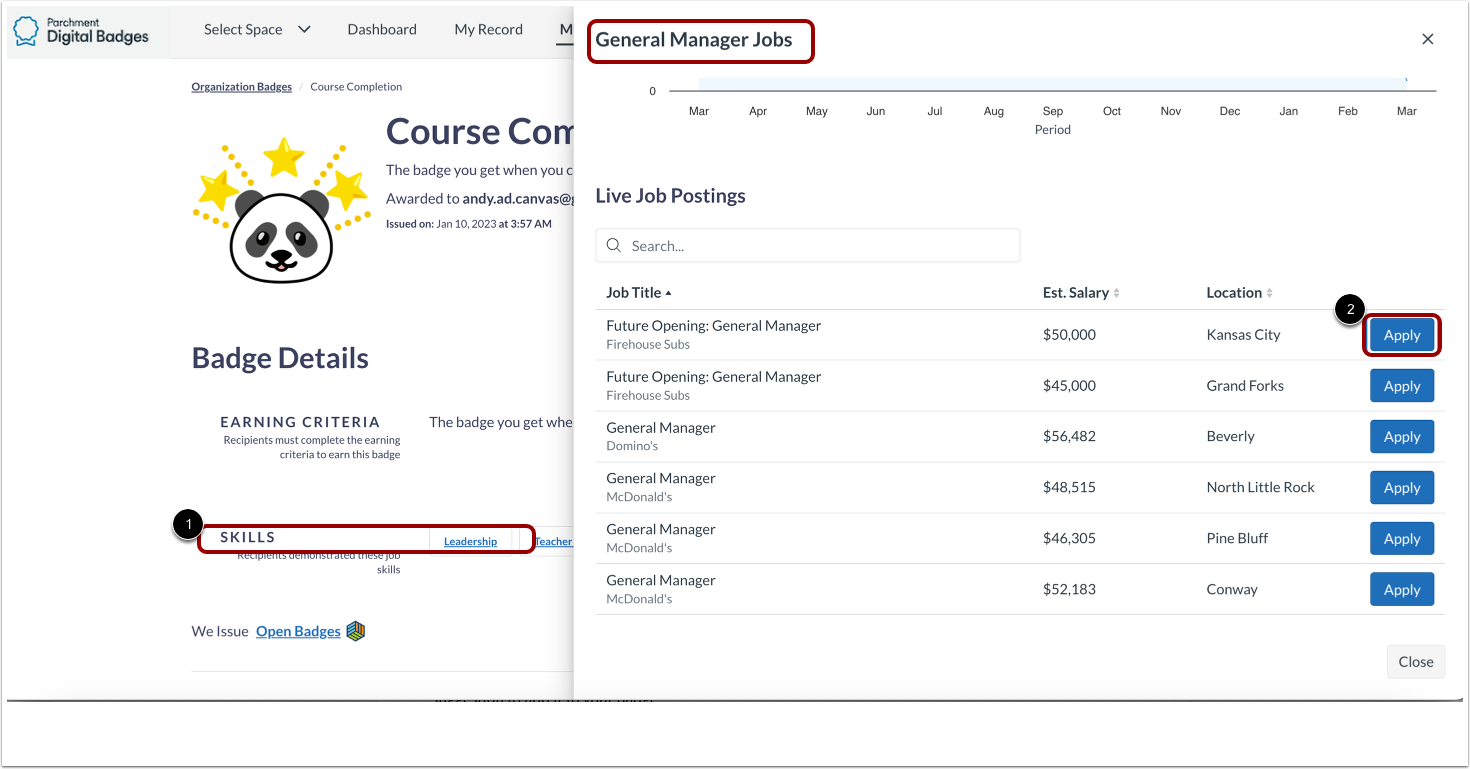Apply to Conway McDonald's job

1402,590
